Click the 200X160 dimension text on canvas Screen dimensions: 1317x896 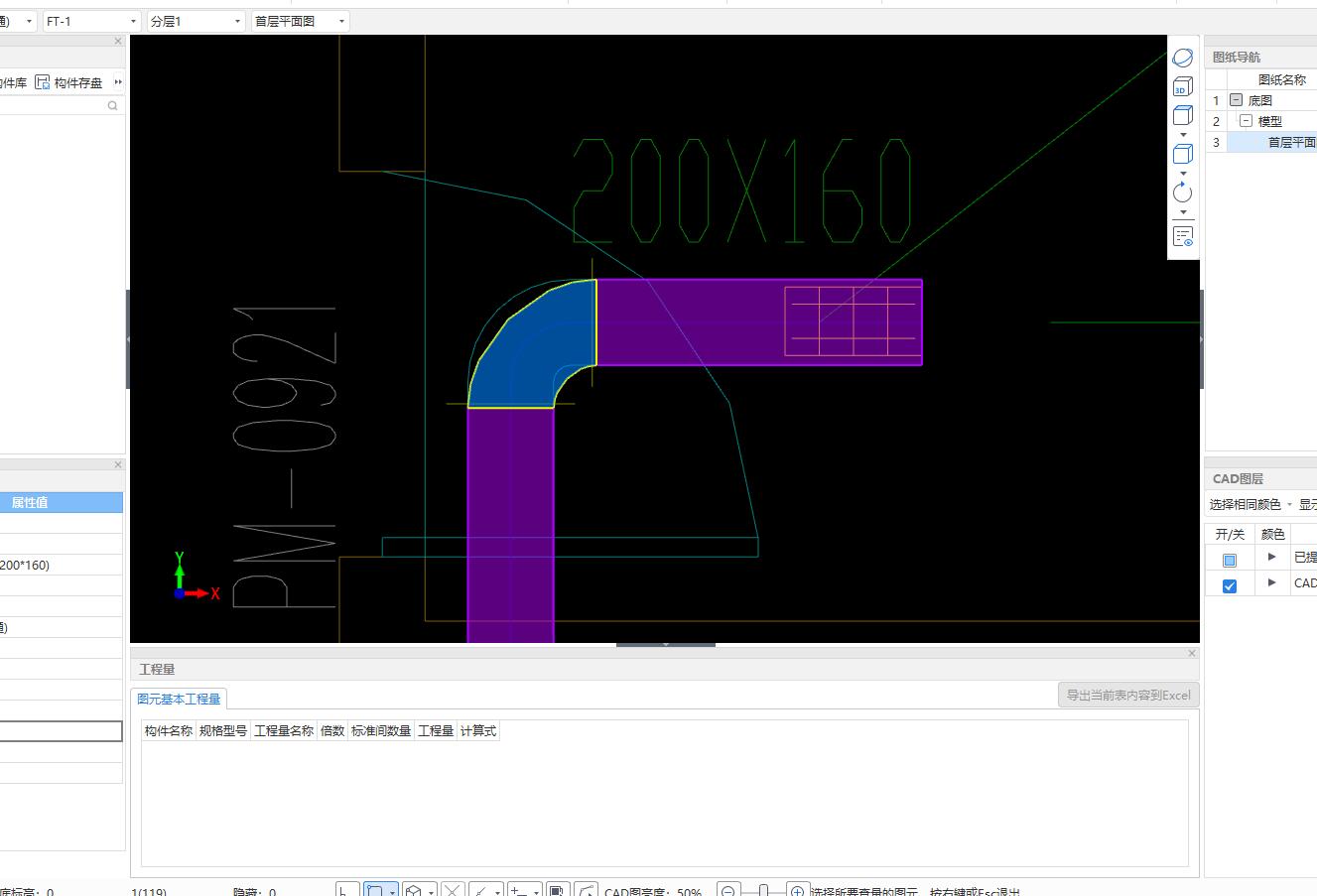click(x=741, y=192)
